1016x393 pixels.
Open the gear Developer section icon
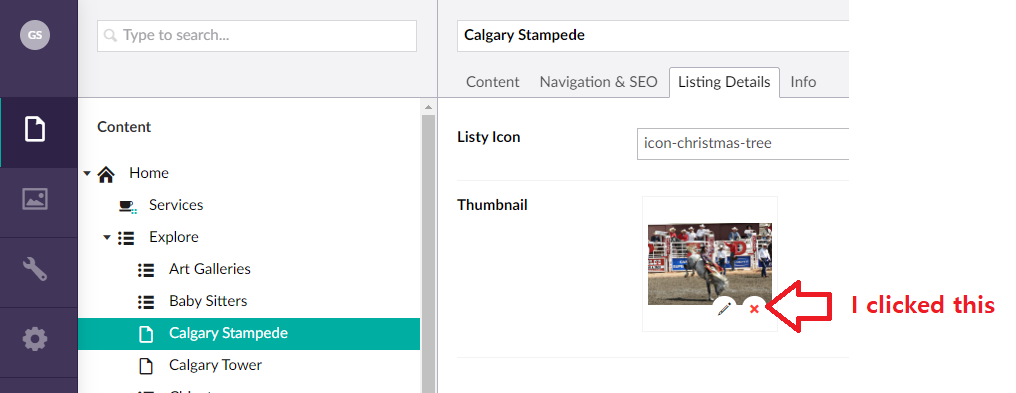(x=35, y=339)
